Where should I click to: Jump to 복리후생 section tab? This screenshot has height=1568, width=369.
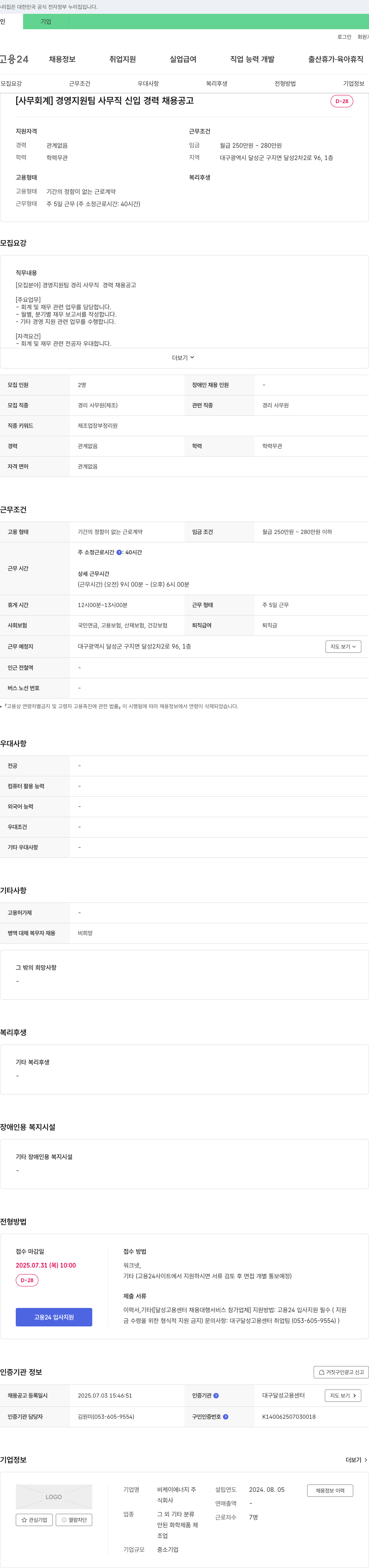click(x=216, y=83)
